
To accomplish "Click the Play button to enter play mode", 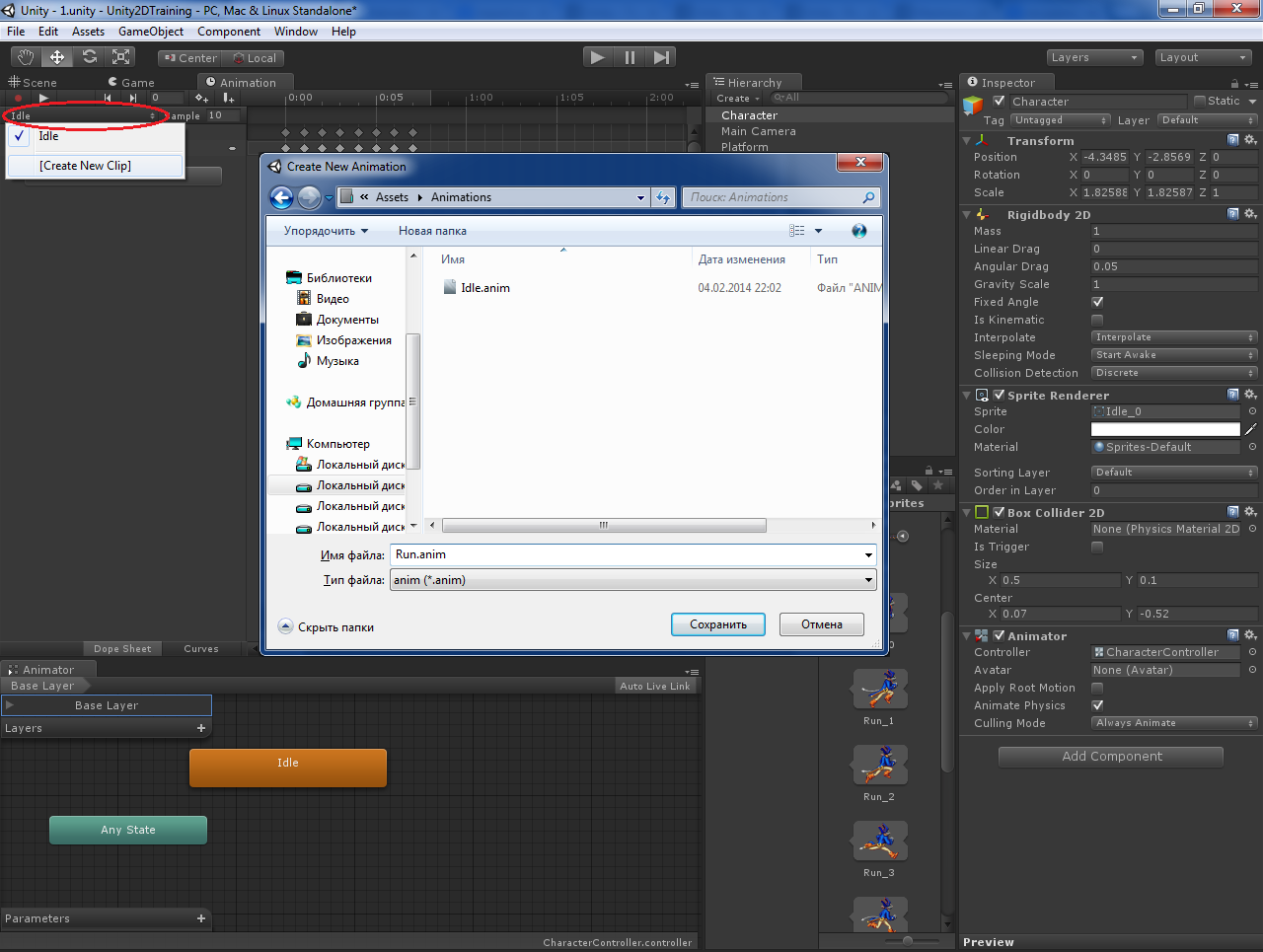I will click(x=597, y=56).
